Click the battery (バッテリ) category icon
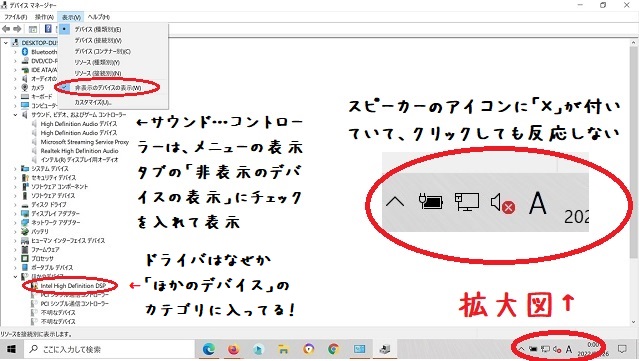 pos(25,231)
